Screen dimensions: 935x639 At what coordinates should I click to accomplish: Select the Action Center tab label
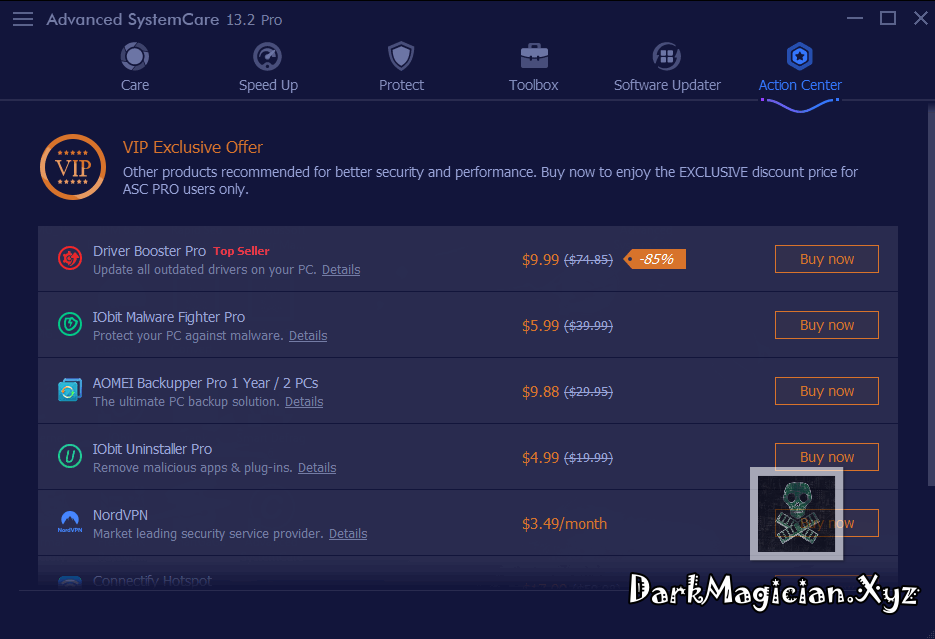click(x=800, y=85)
